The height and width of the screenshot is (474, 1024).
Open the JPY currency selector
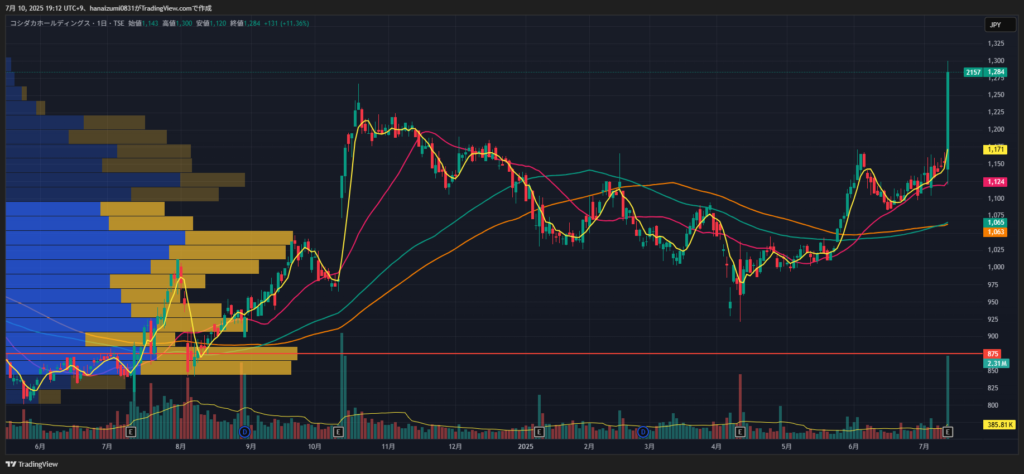pyautogui.click(x=999, y=25)
